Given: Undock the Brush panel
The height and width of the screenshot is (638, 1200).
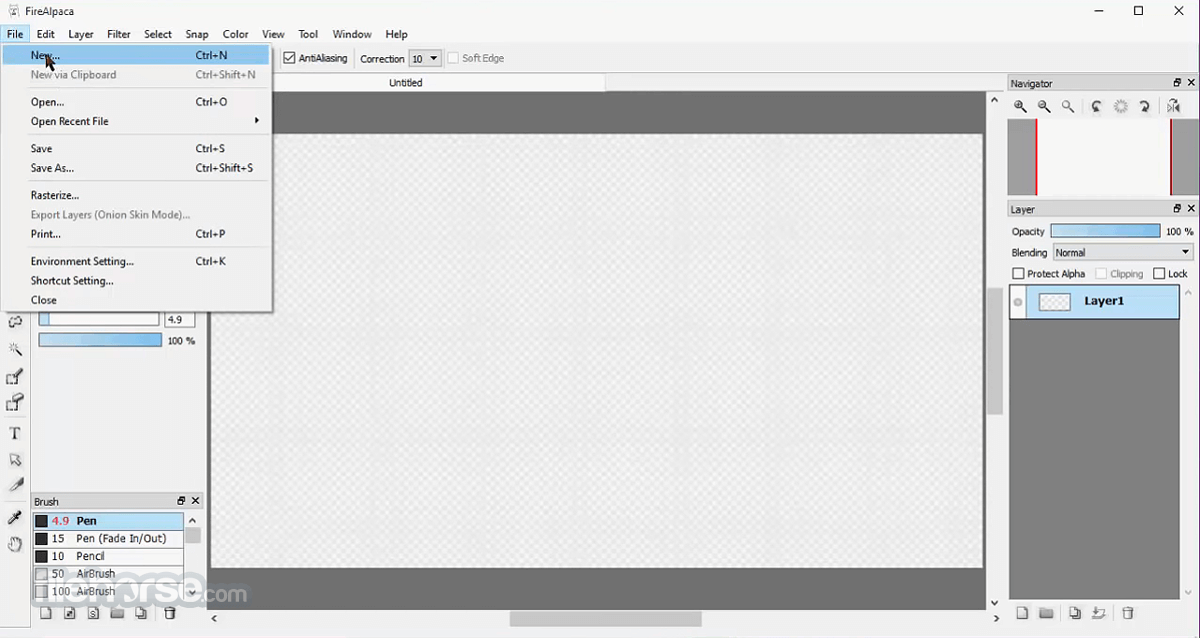Looking at the screenshot, I should click(x=181, y=501).
